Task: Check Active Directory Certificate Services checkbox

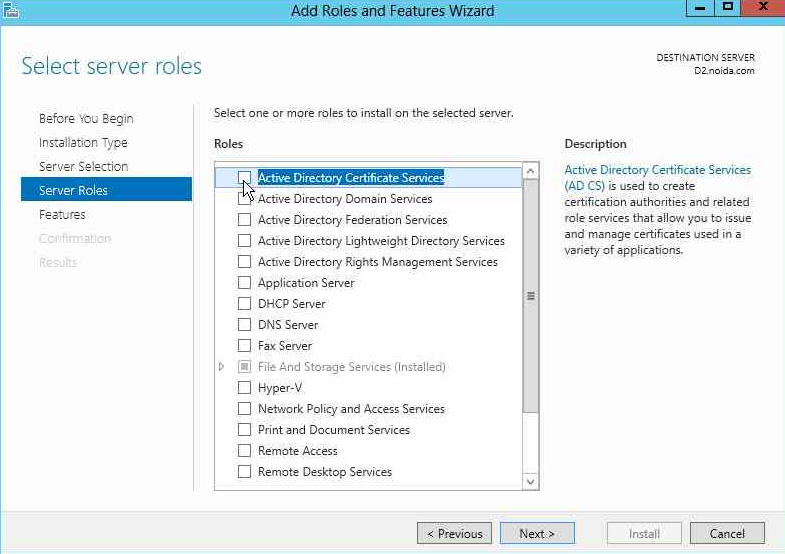Action: 244,177
